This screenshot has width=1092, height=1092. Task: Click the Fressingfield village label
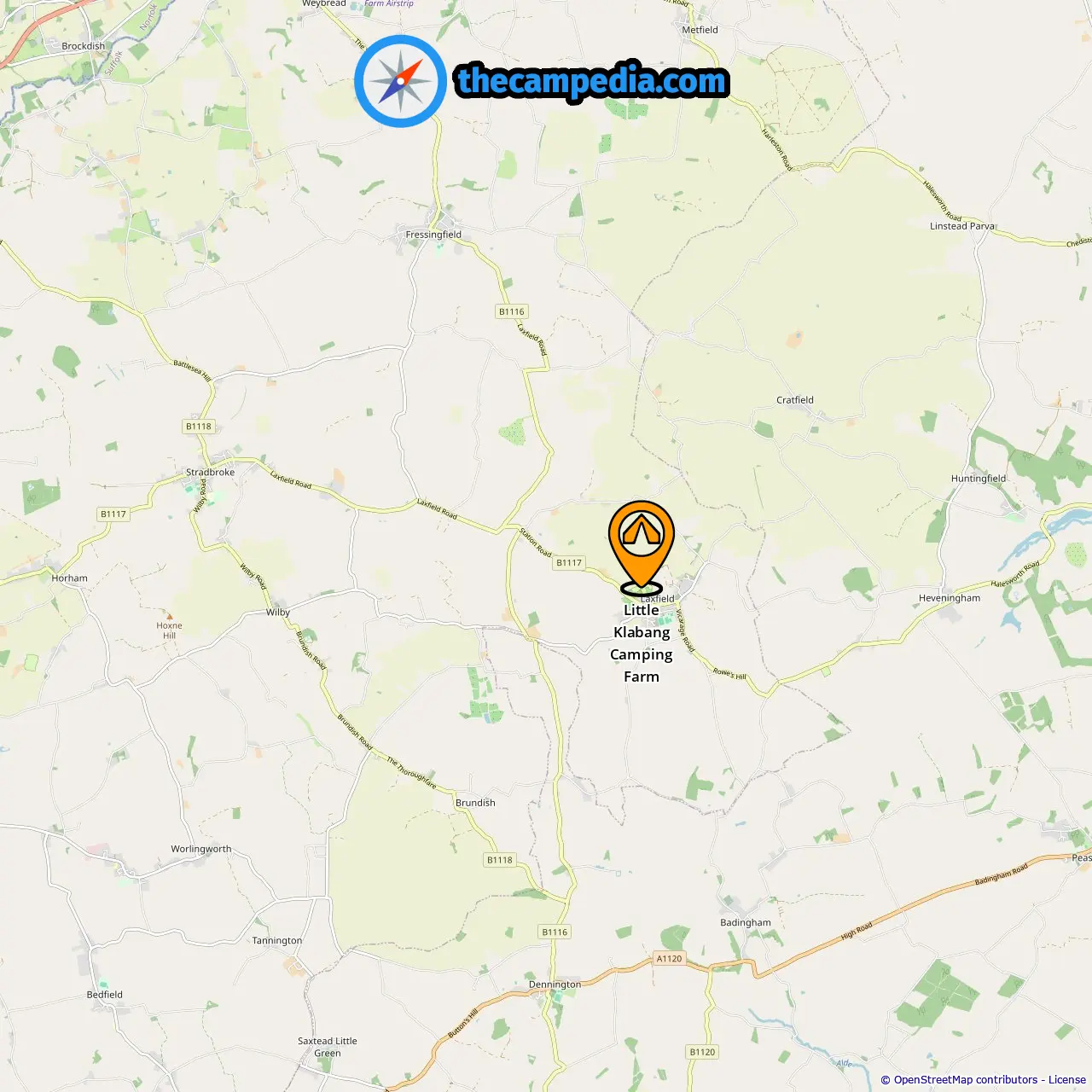point(433,235)
